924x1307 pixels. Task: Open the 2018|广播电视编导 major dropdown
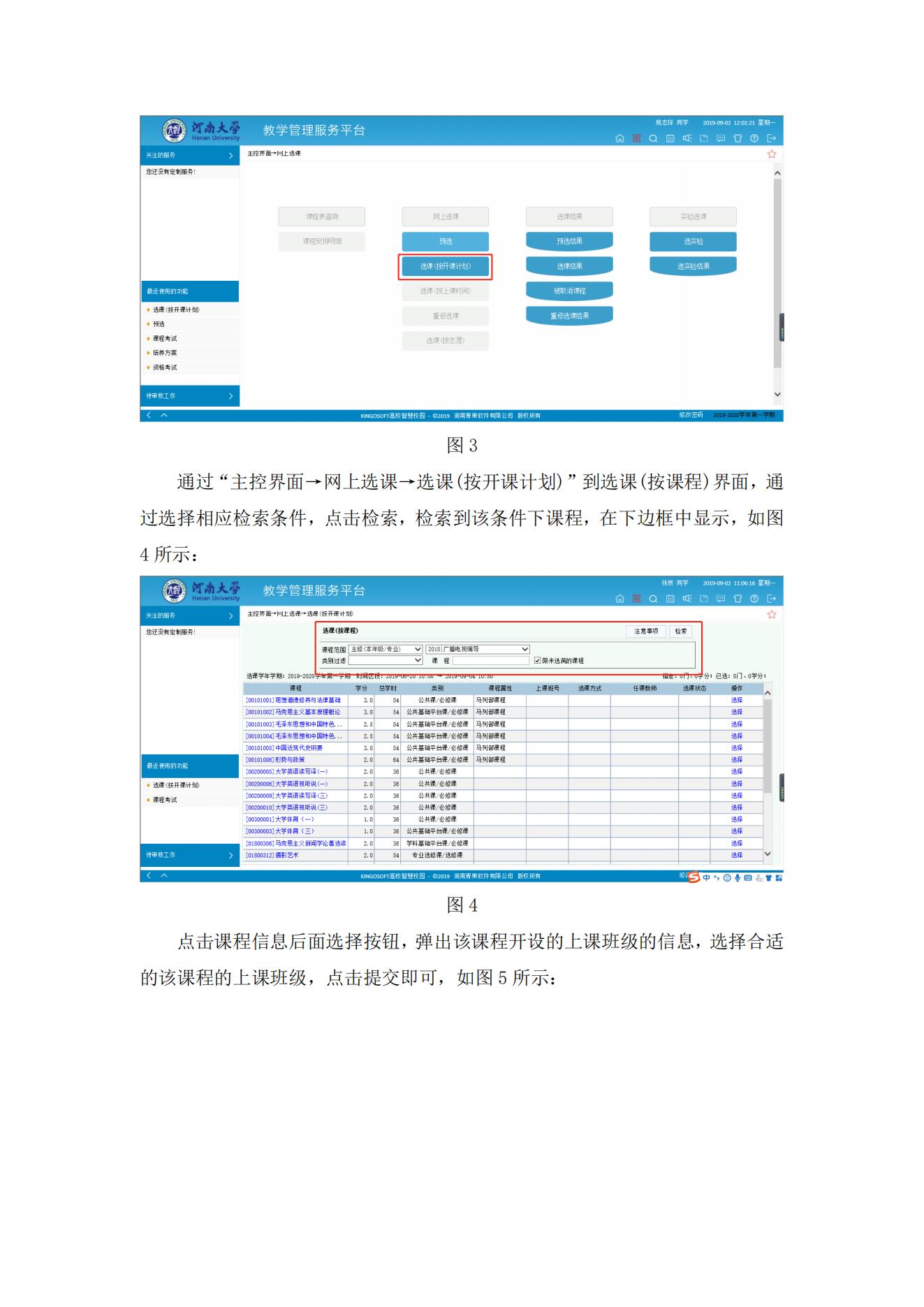(x=478, y=649)
